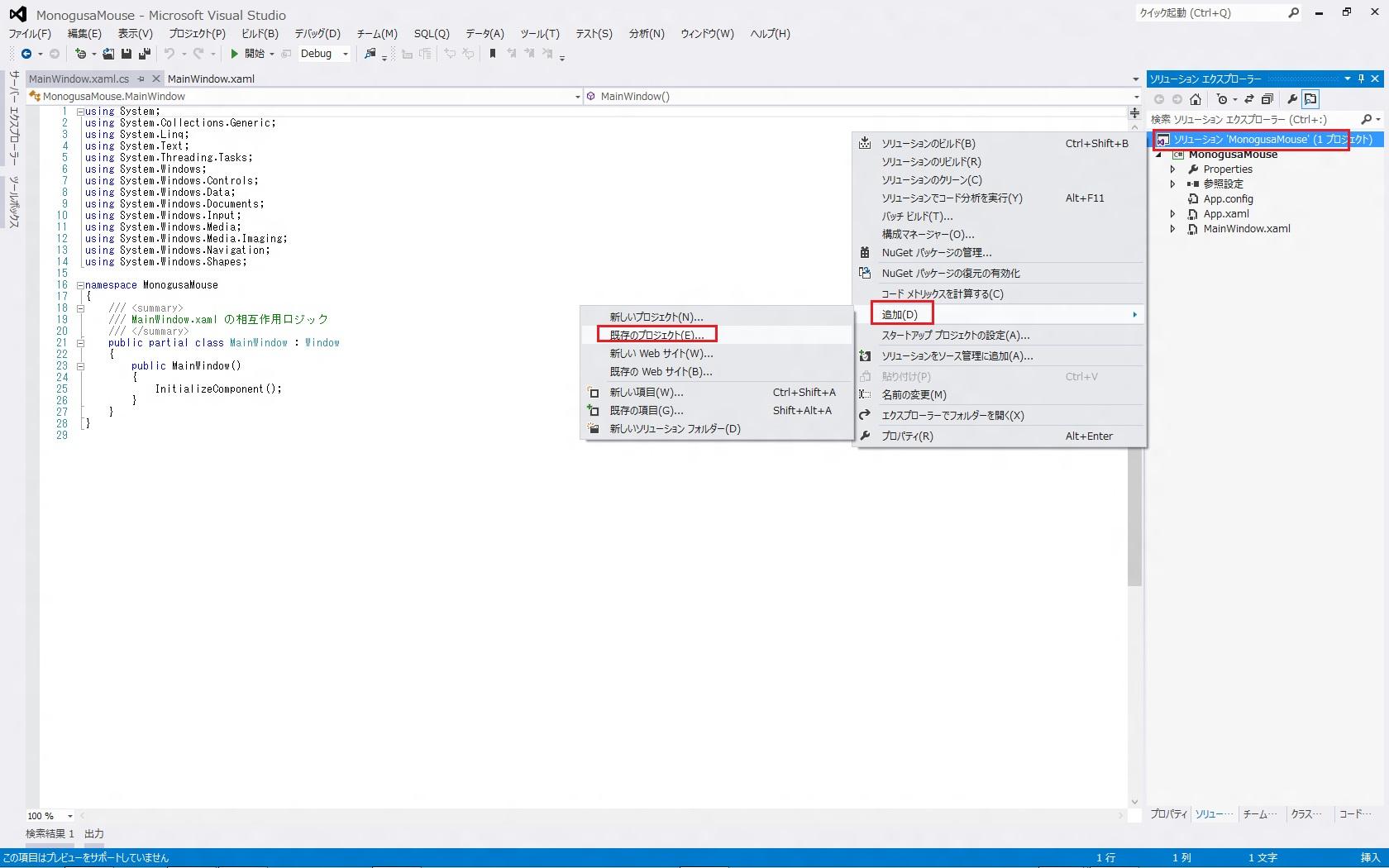This screenshot has height=868, width=1389.
Task: Click the green Start debugging arrow
Action: [235, 54]
